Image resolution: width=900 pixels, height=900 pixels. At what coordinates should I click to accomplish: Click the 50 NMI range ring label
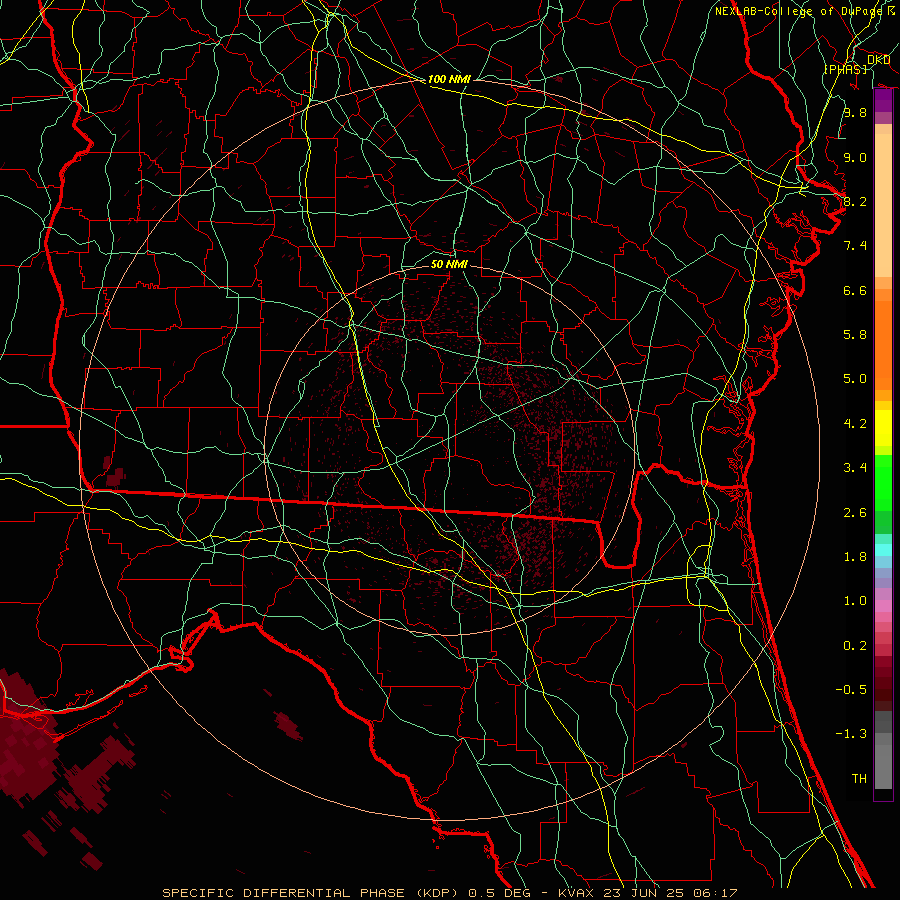click(x=449, y=264)
